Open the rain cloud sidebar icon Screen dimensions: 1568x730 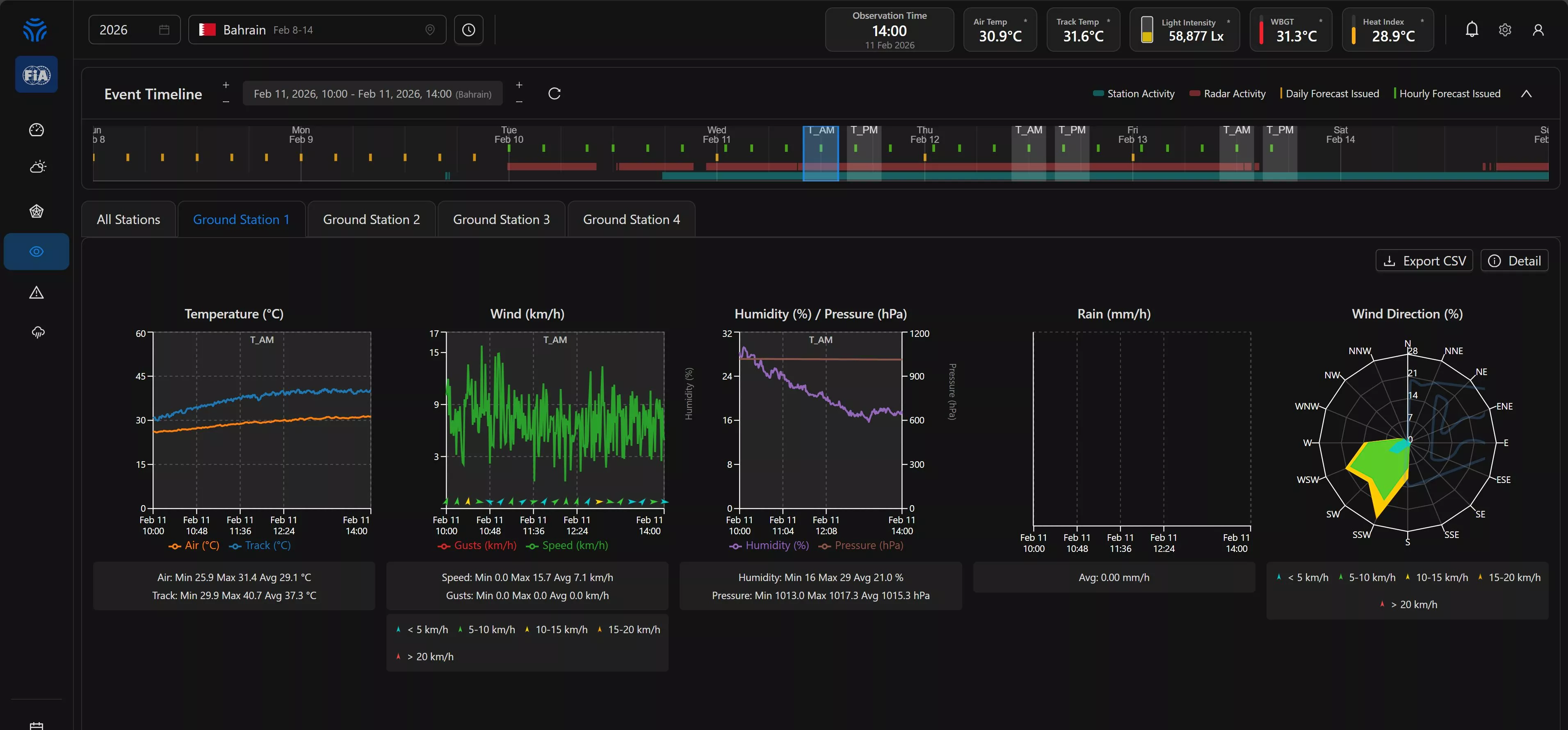(38, 332)
